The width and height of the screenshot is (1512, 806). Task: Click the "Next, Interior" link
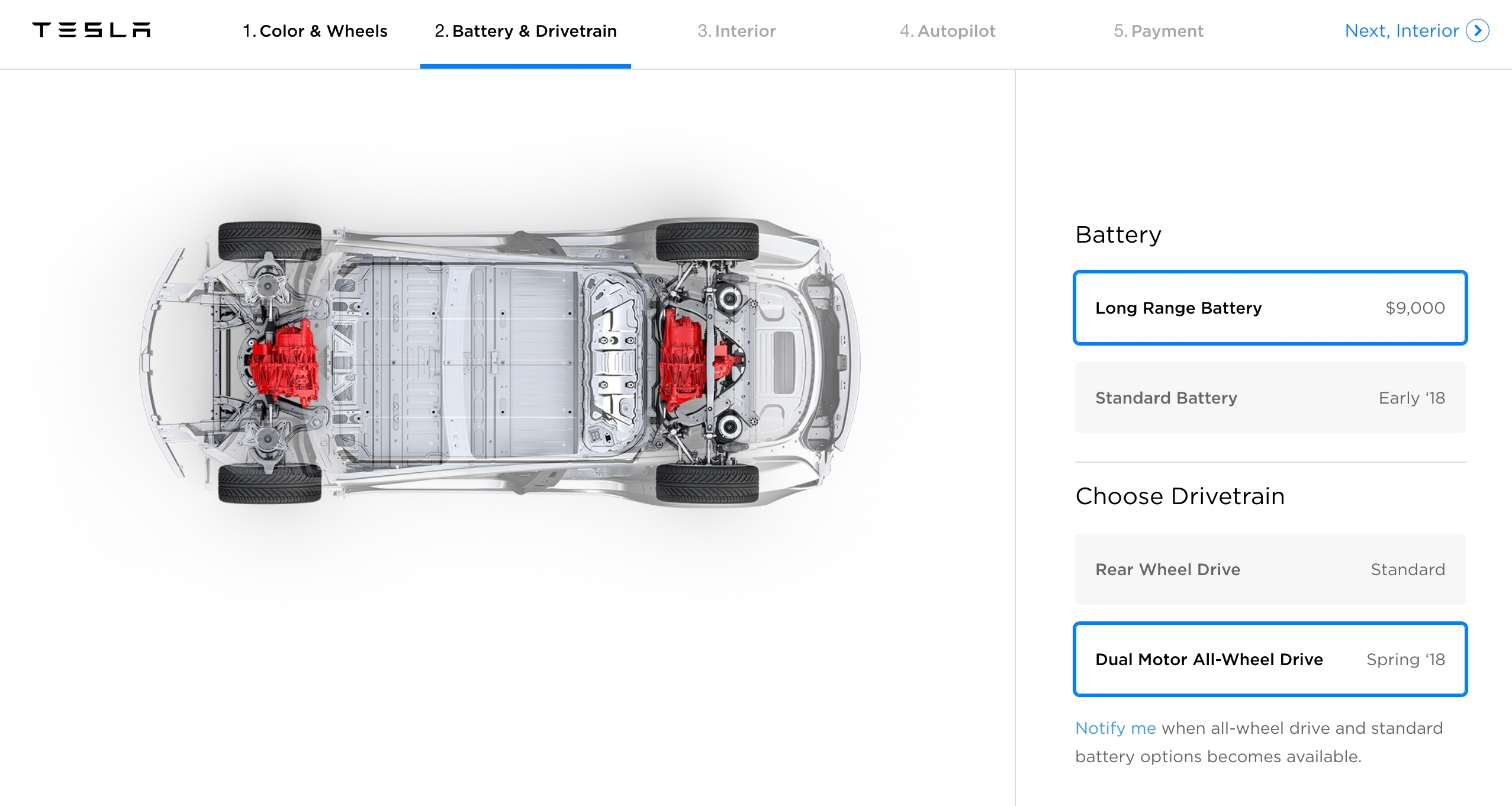pyautogui.click(x=1401, y=31)
